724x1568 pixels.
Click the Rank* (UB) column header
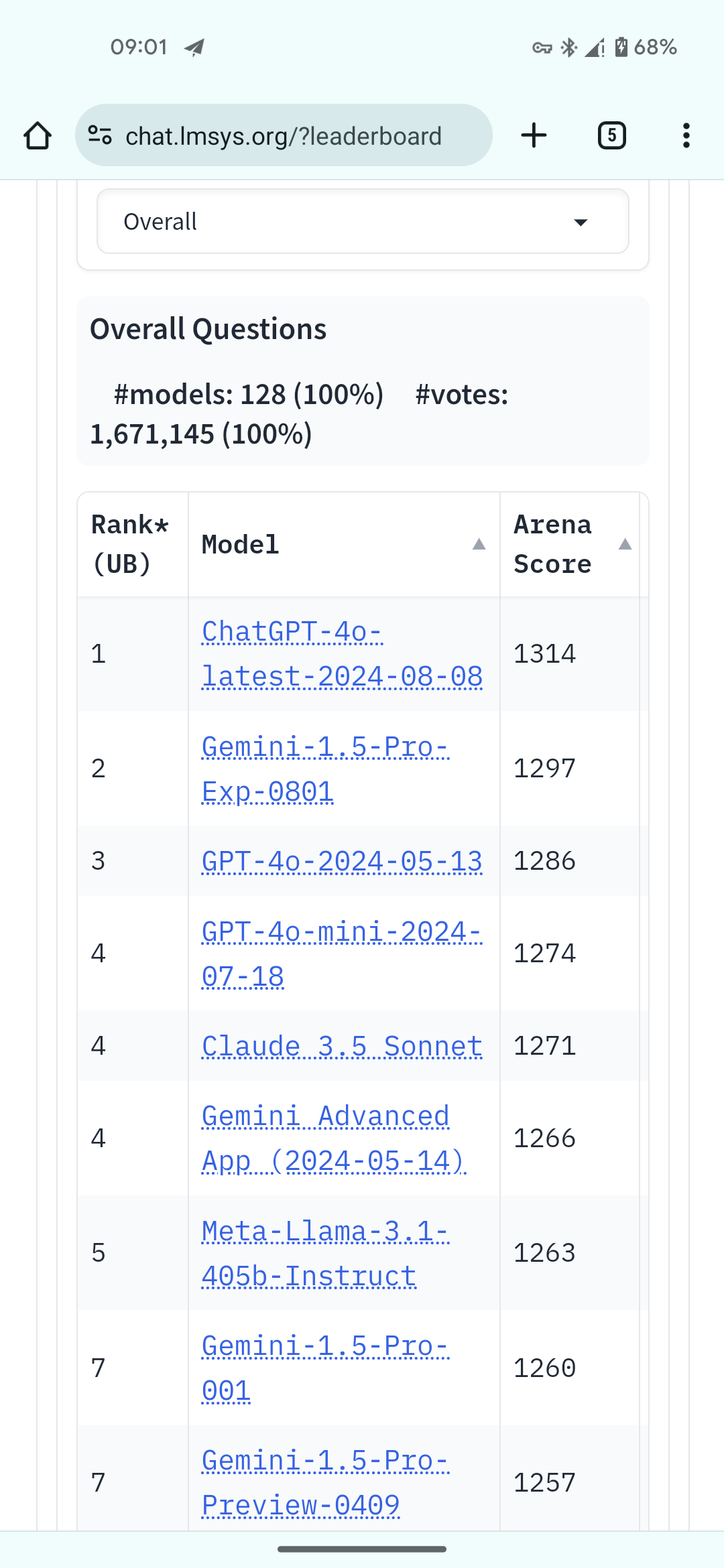click(x=132, y=544)
